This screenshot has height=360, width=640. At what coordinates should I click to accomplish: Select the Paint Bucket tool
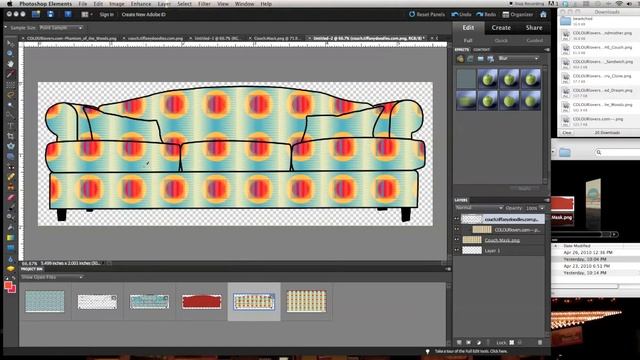coord(10,227)
